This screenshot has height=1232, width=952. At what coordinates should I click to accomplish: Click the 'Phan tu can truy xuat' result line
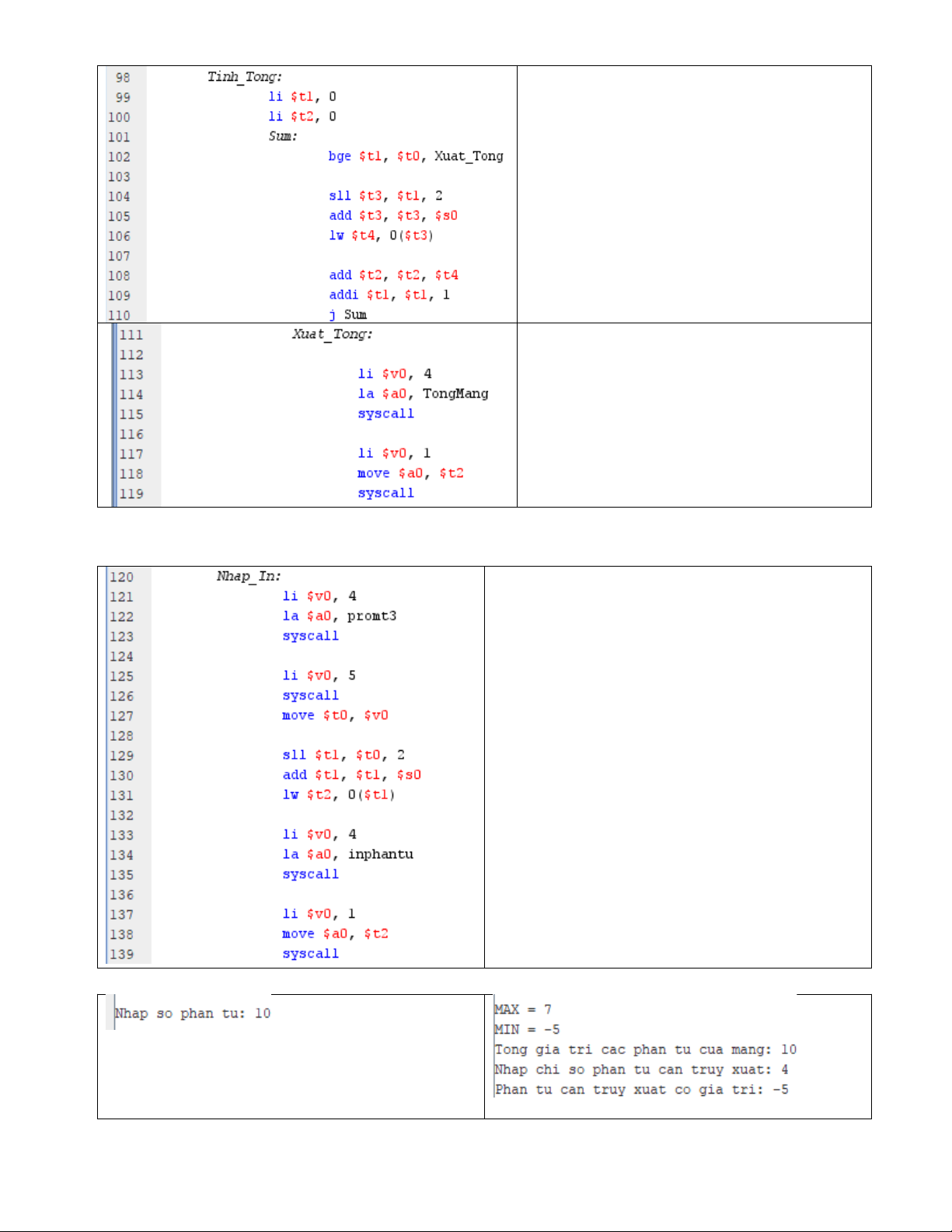coord(641,1090)
